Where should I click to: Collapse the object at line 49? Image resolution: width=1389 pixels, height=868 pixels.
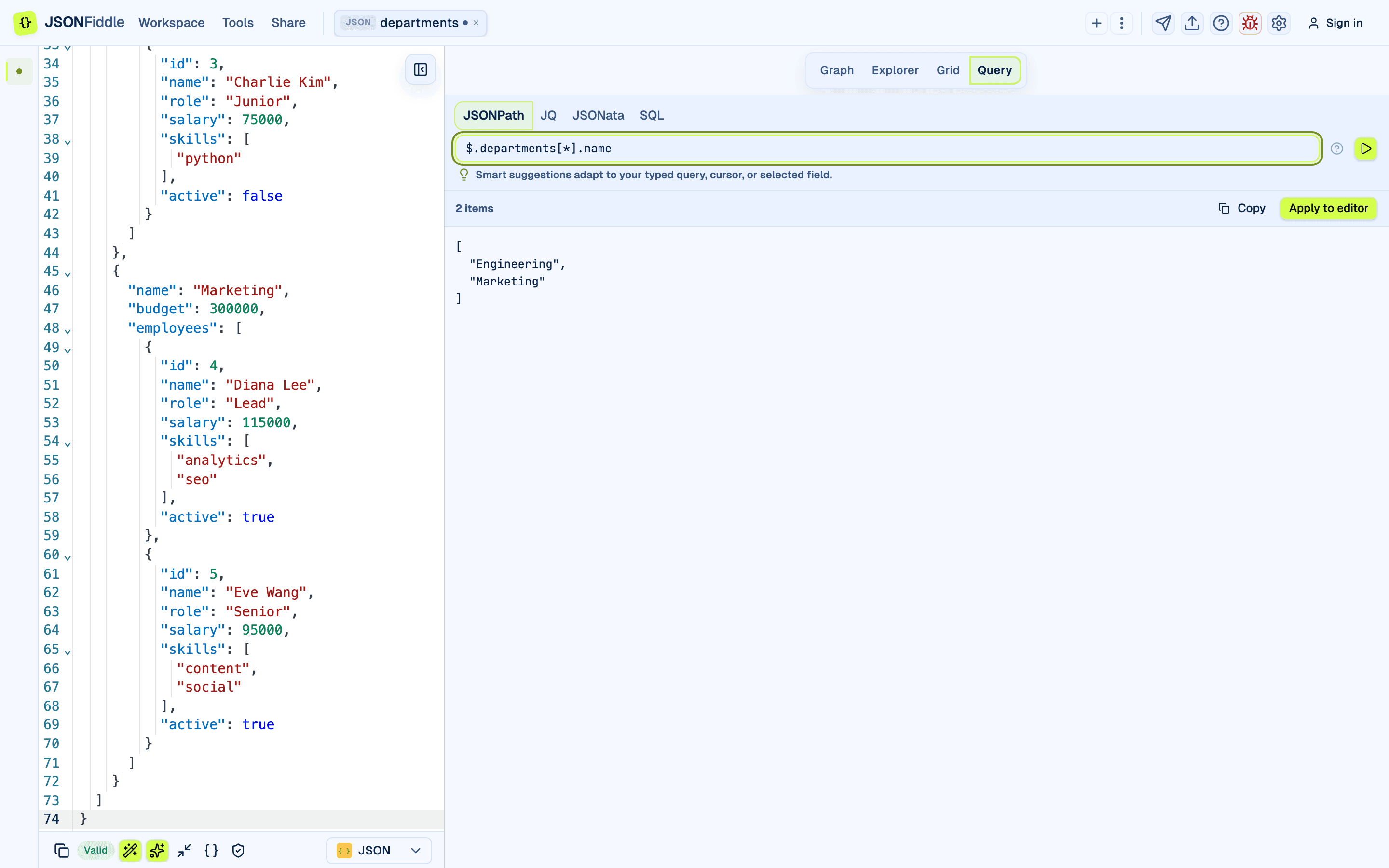[x=68, y=350]
